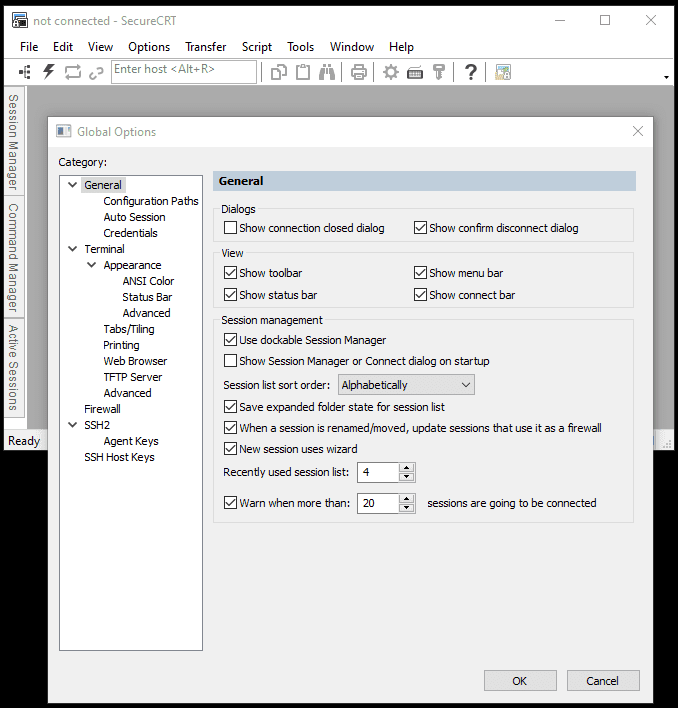Collapse the SSH2 tree node
The height and width of the screenshot is (708, 678).
click(72, 425)
